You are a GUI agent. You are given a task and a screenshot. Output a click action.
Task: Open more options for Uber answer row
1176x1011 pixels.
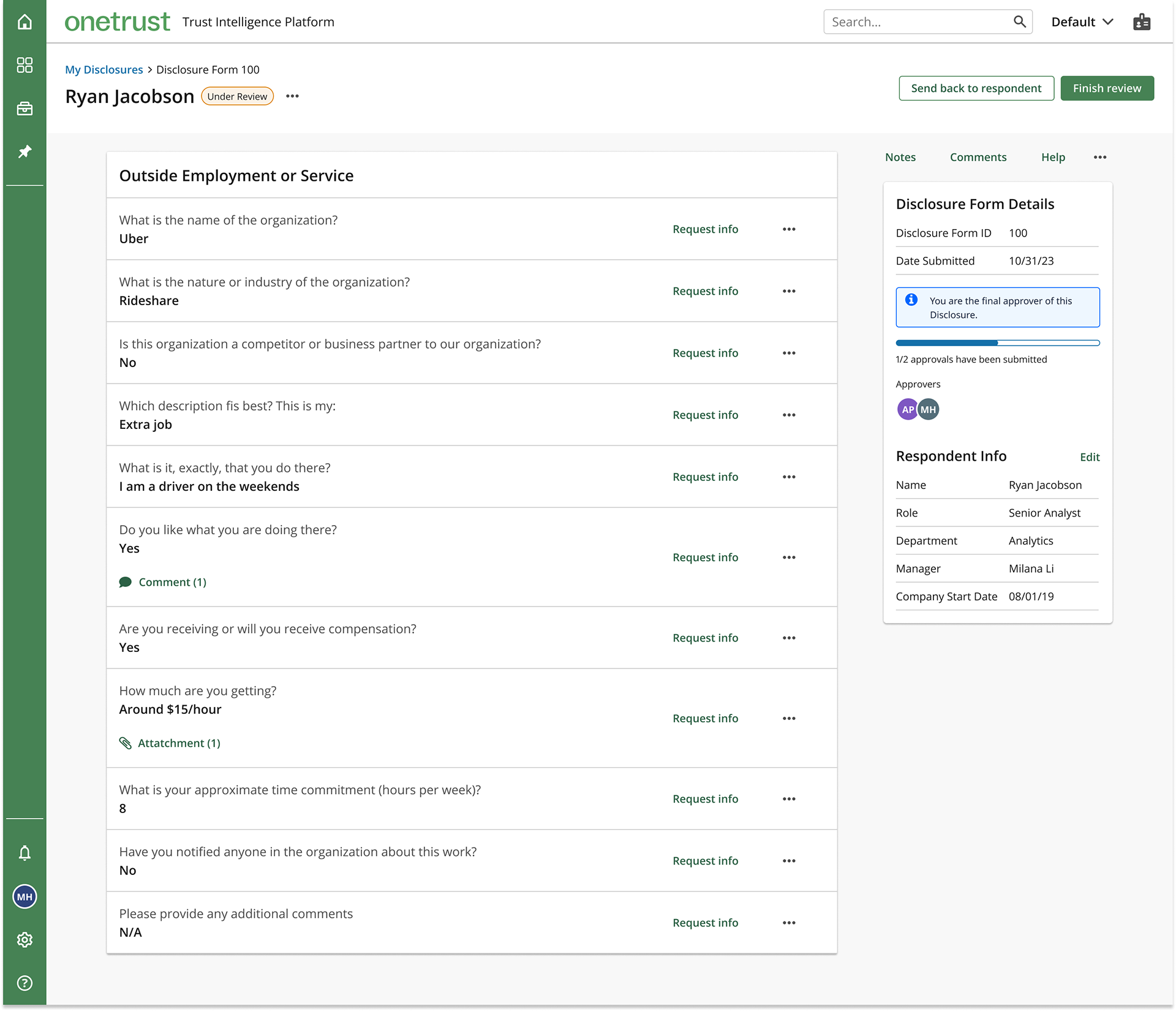pyautogui.click(x=789, y=229)
